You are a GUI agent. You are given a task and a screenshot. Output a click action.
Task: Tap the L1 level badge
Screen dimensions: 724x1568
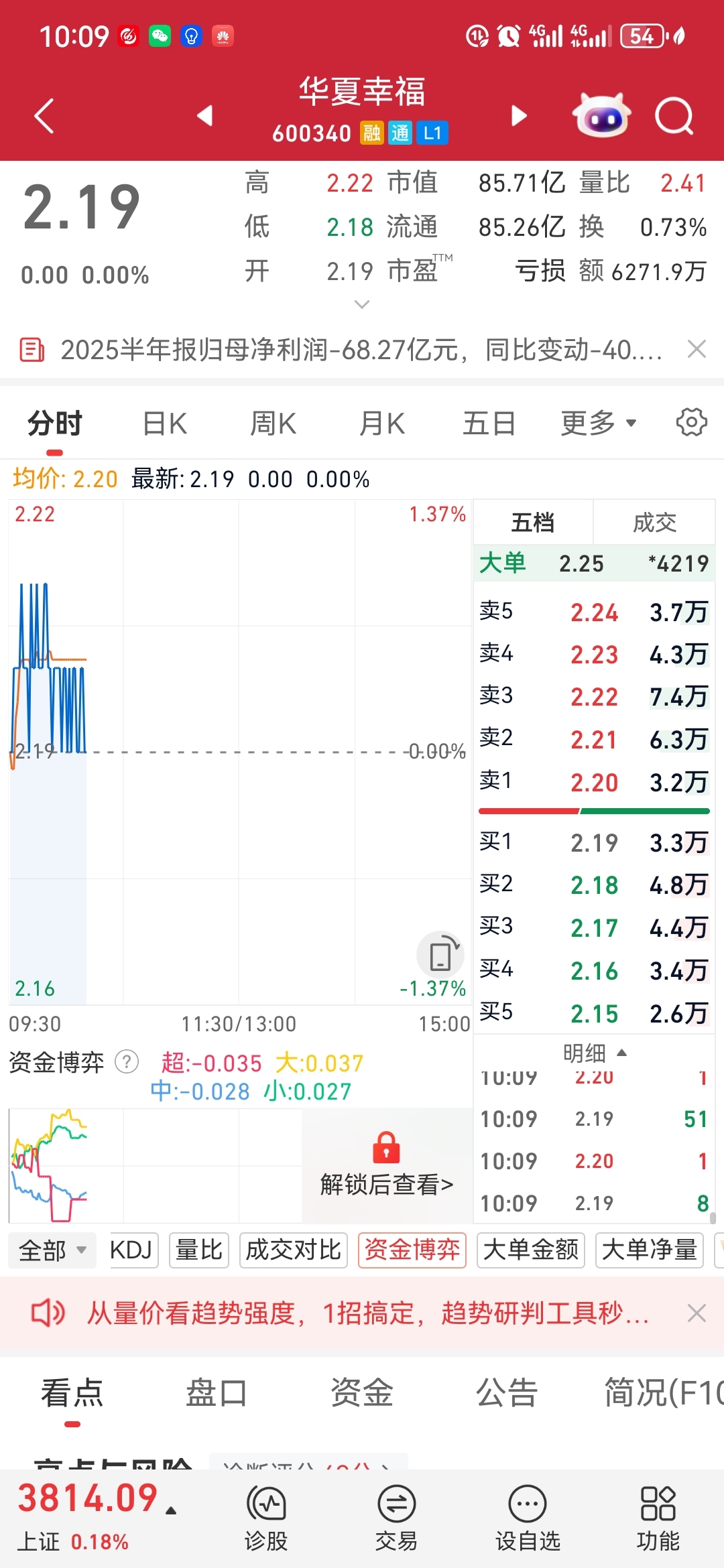coord(432,133)
